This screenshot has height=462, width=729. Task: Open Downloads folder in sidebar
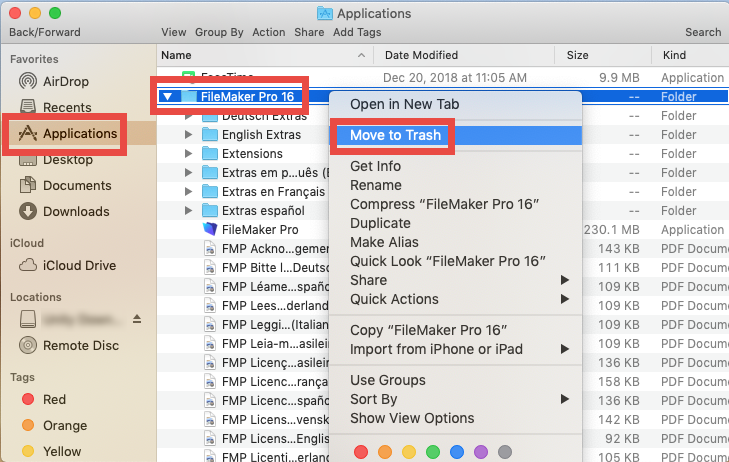tap(64, 211)
